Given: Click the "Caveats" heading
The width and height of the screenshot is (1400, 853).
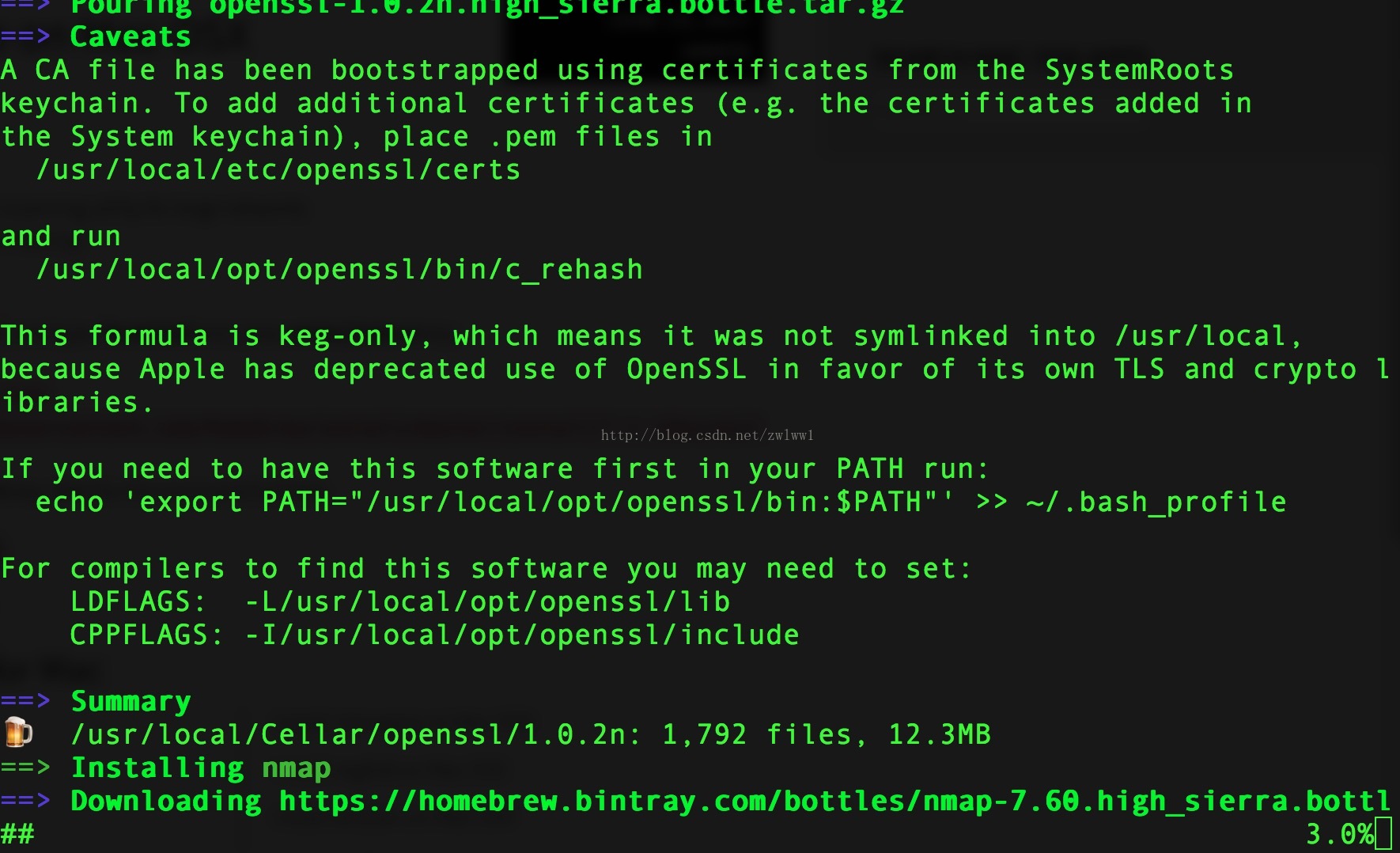Looking at the screenshot, I should point(131,36).
